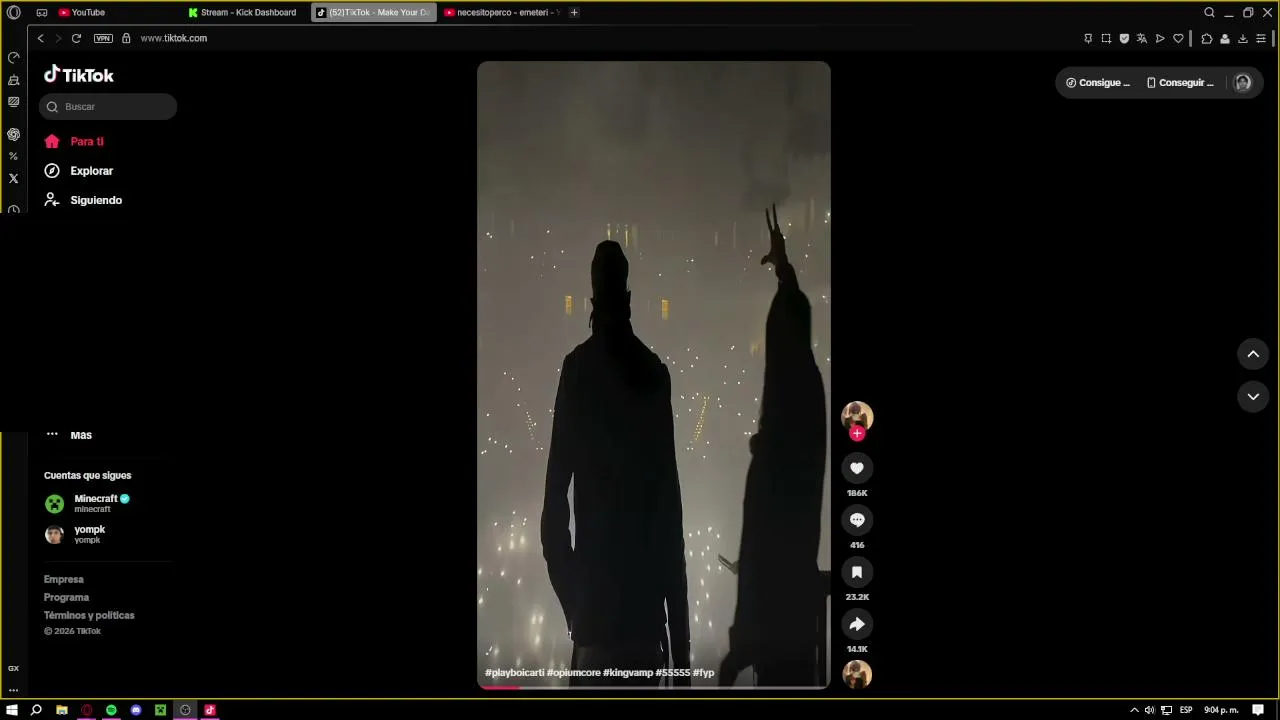Take a snapshot of the page
Image resolution: width=1280 pixels, height=720 pixels.
click(x=1106, y=38)
